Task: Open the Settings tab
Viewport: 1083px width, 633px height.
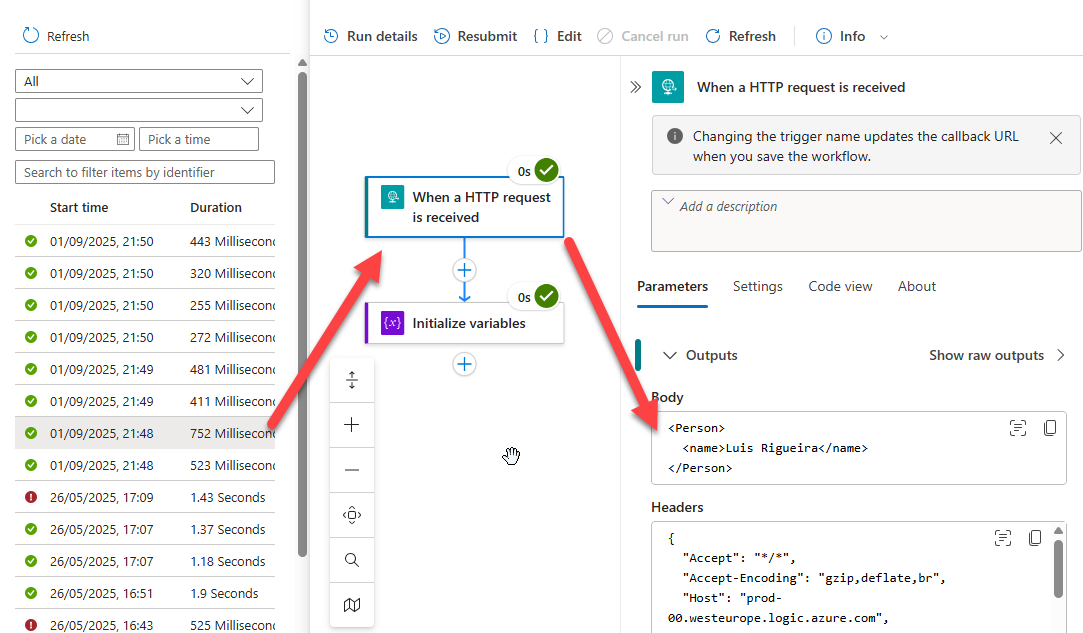Action: click(757, 286)
